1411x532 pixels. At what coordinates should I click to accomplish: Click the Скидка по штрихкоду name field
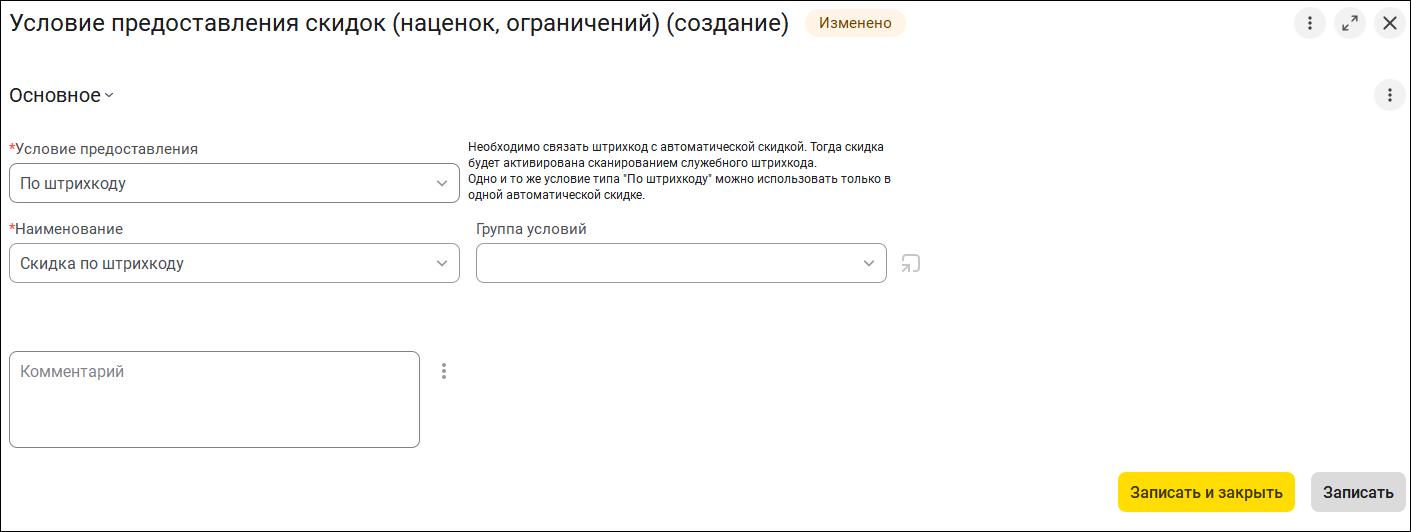(x=220, y=264)
